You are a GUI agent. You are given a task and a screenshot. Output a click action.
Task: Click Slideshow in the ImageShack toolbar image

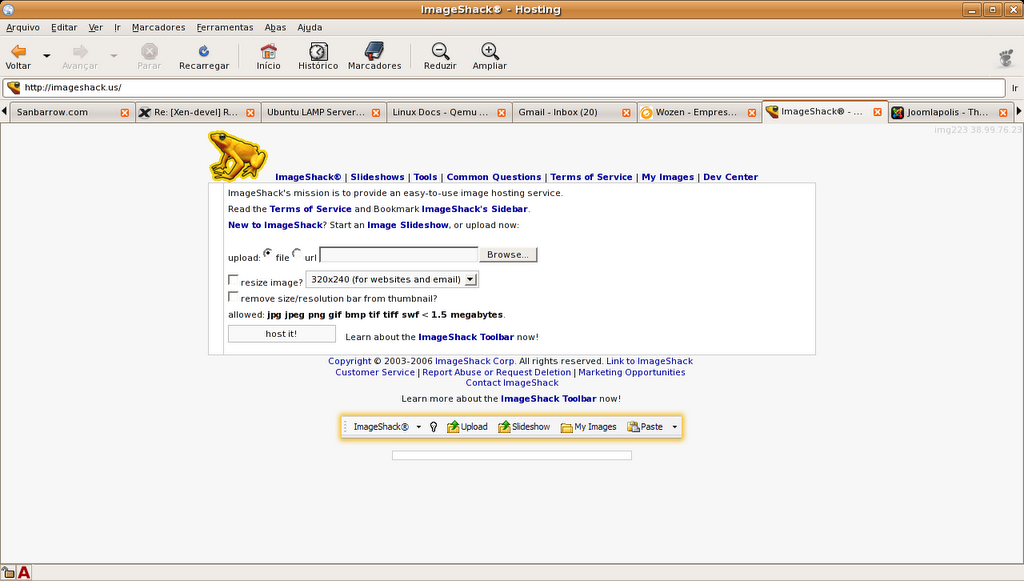click(x=524, y=426)
